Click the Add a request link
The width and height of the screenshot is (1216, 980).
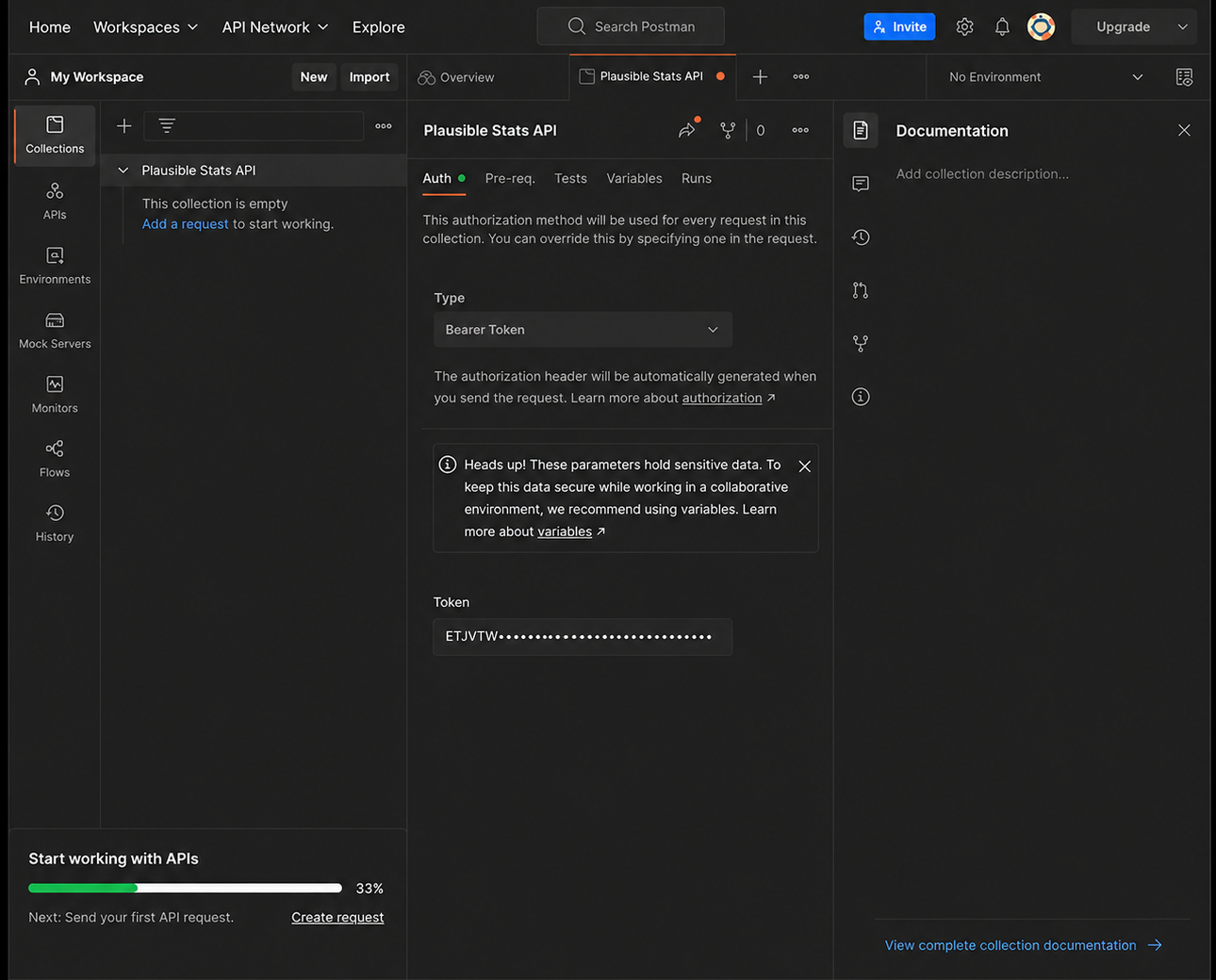pos(186,224)
